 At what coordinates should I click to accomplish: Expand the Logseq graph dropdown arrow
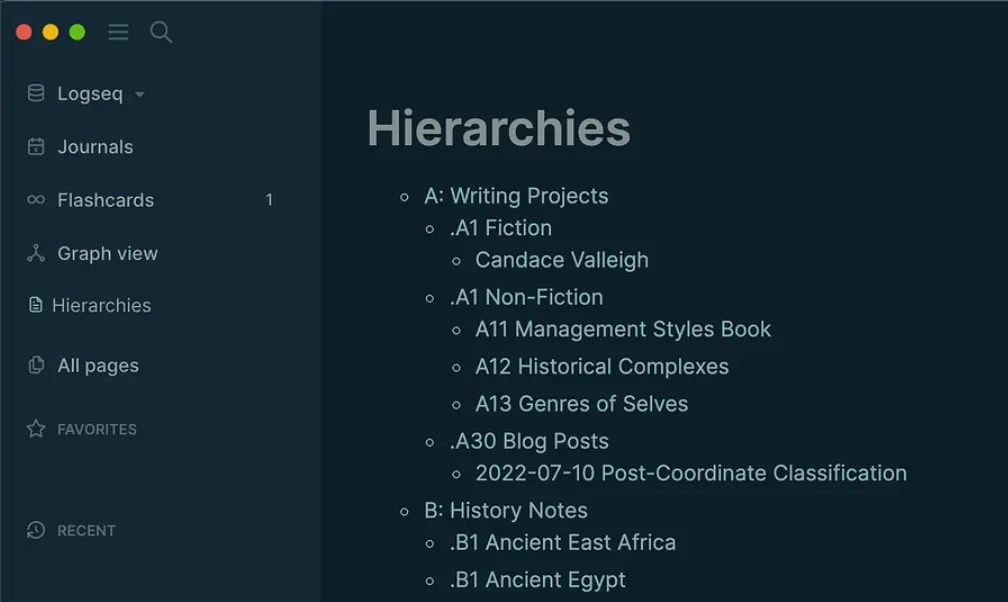[x=140, y=95]
